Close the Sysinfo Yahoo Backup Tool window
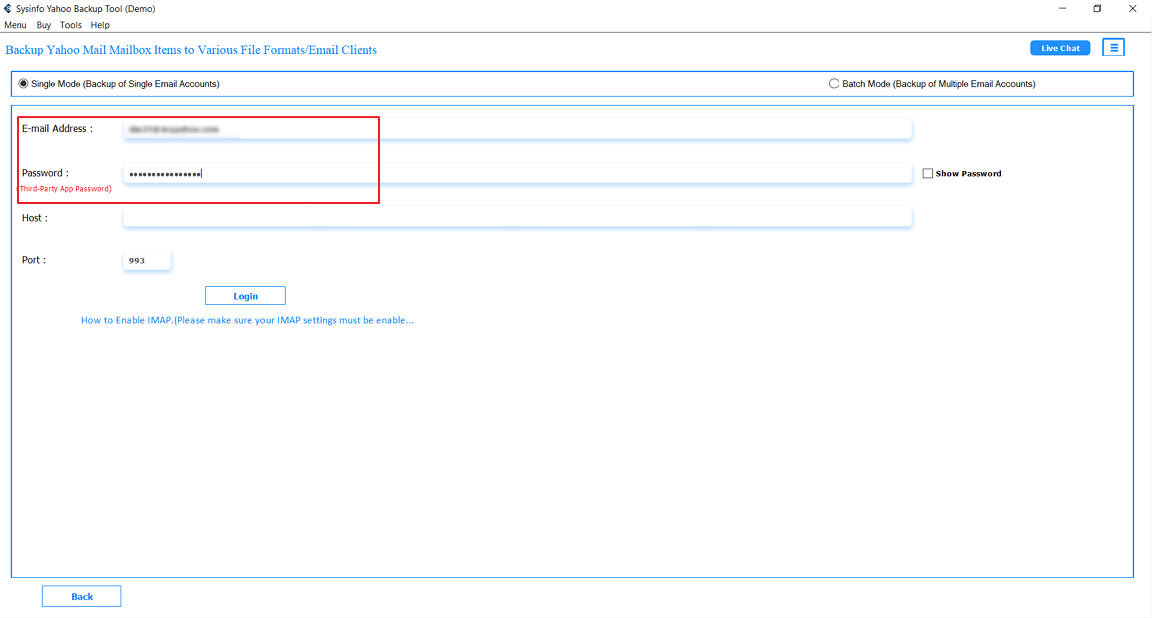Viewport: 1152px width, 618px height. pos(1132,9)
